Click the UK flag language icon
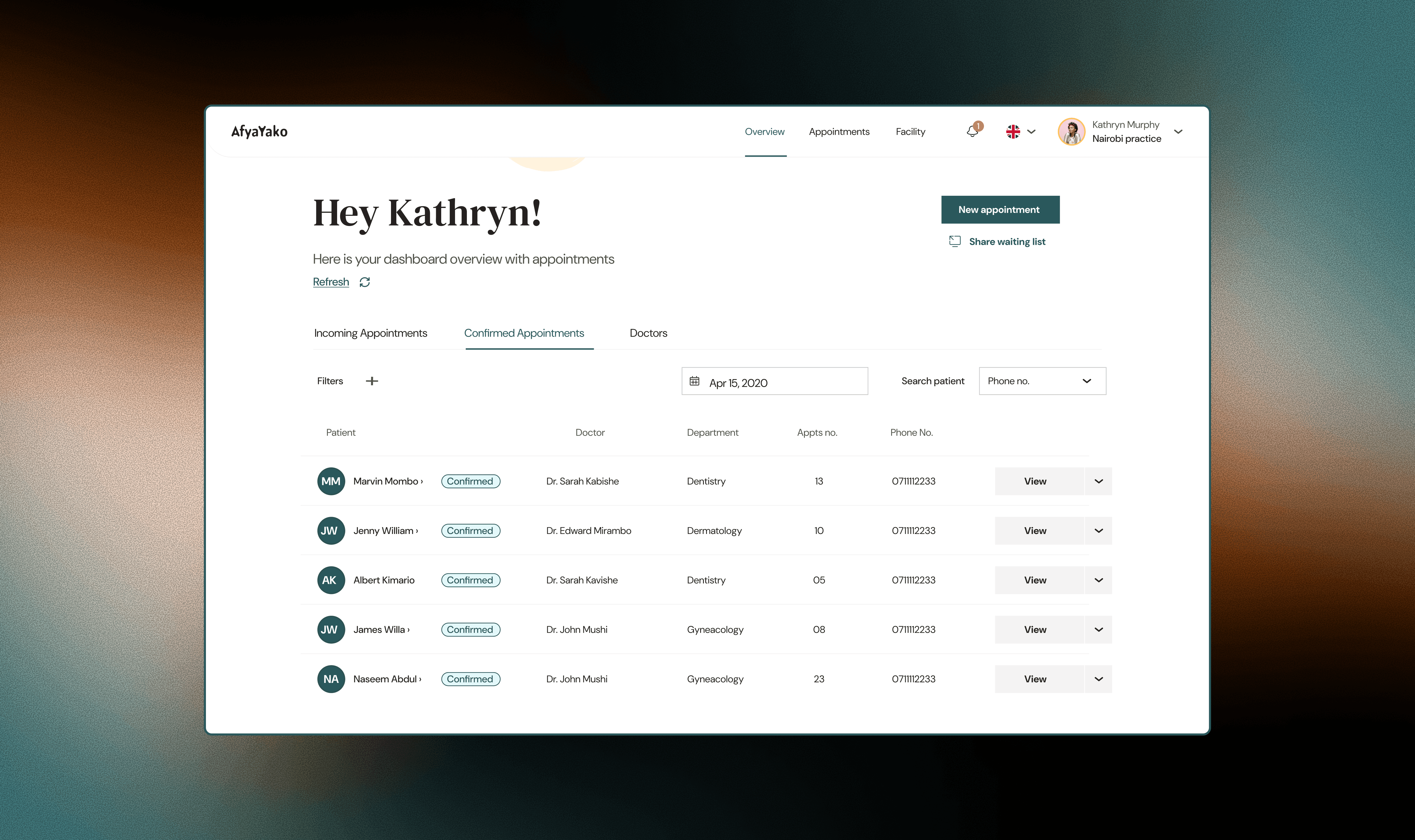 pos(1012,131)
